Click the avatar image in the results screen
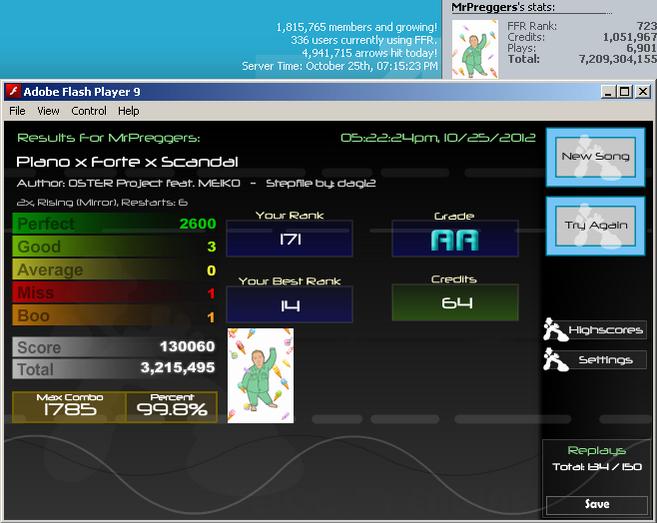 tap(261, 375)
